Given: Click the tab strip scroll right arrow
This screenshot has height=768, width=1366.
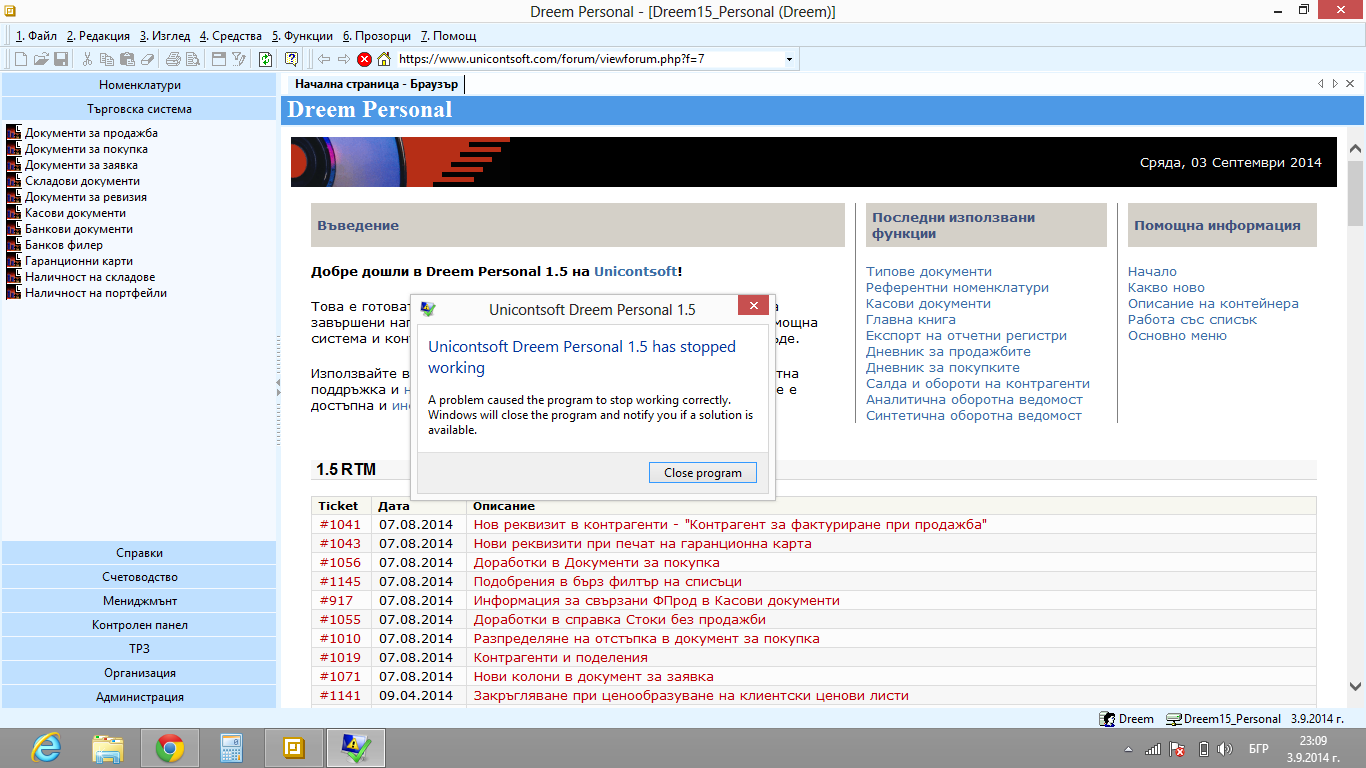Looking at the screenshot, I should [x=1335, y=84].
